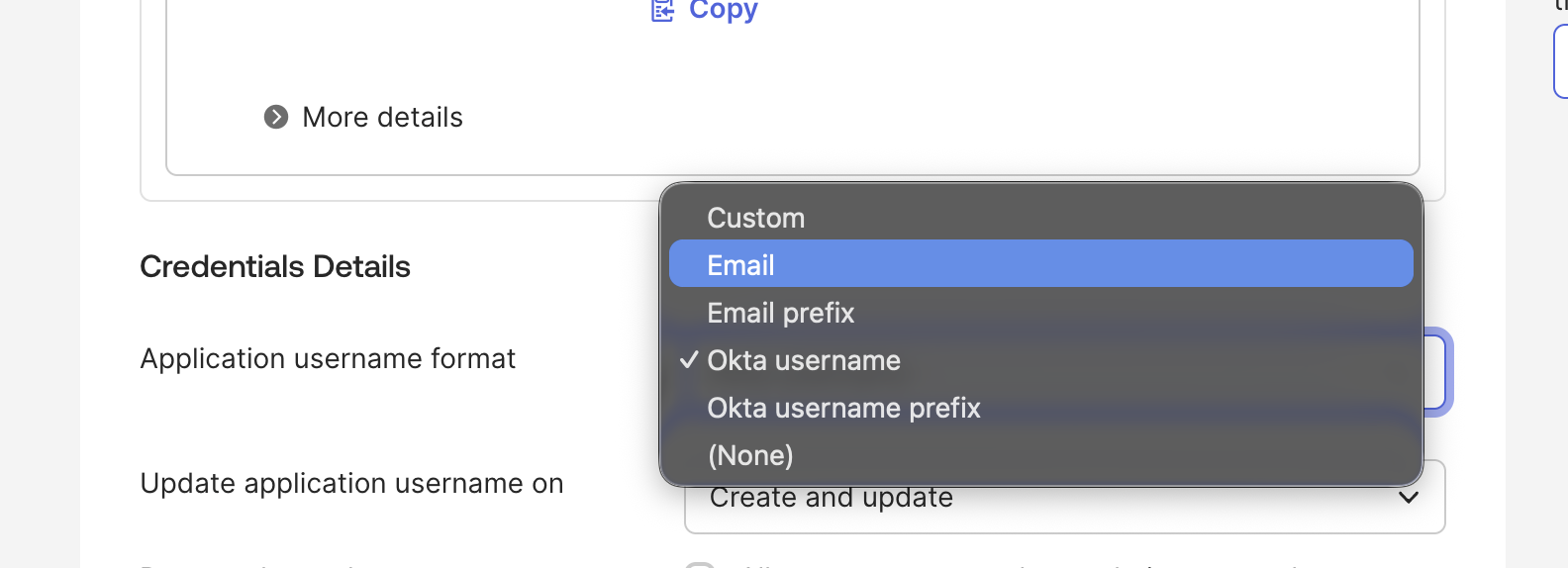The height and width of the screenshot is (568, 1568).
Task: Open Update application username on dropdown
Action: 1065,497
